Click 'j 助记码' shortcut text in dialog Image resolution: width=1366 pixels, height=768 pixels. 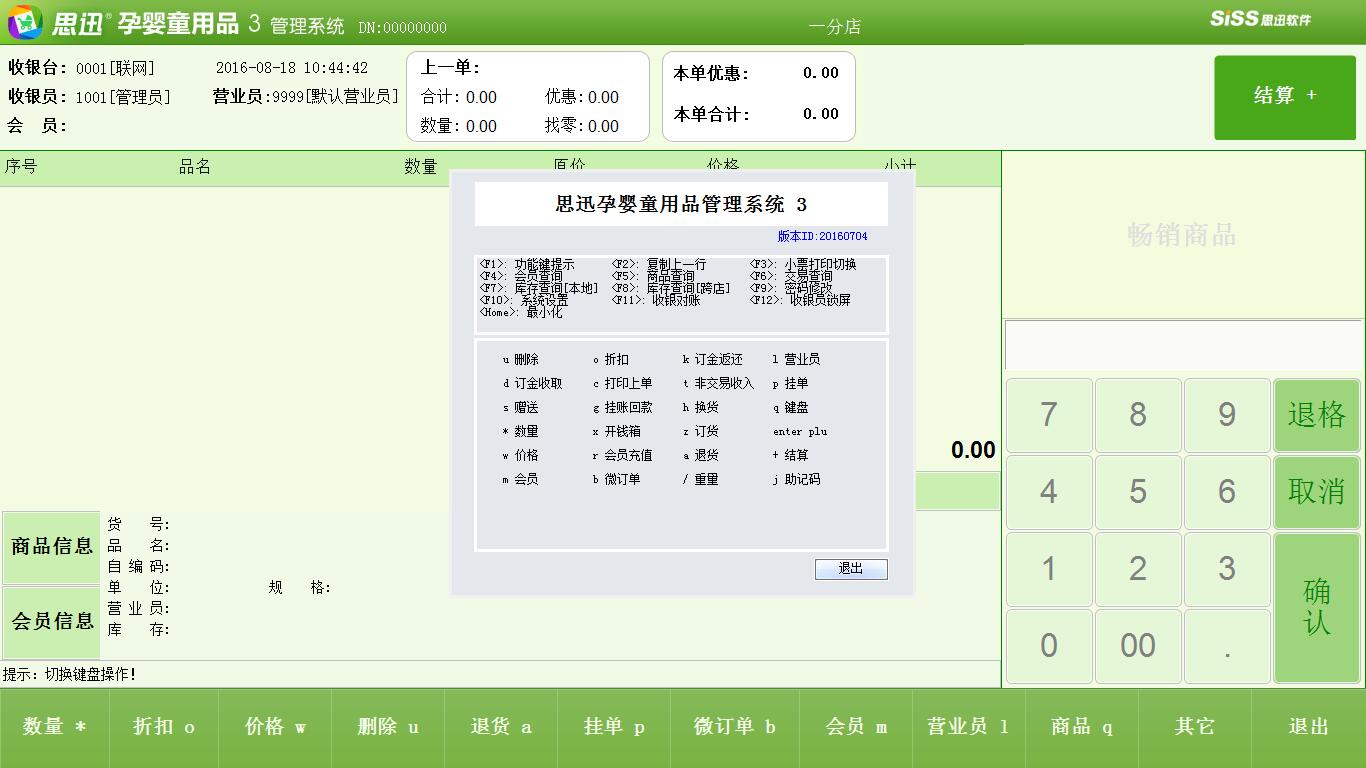point(796,480)
